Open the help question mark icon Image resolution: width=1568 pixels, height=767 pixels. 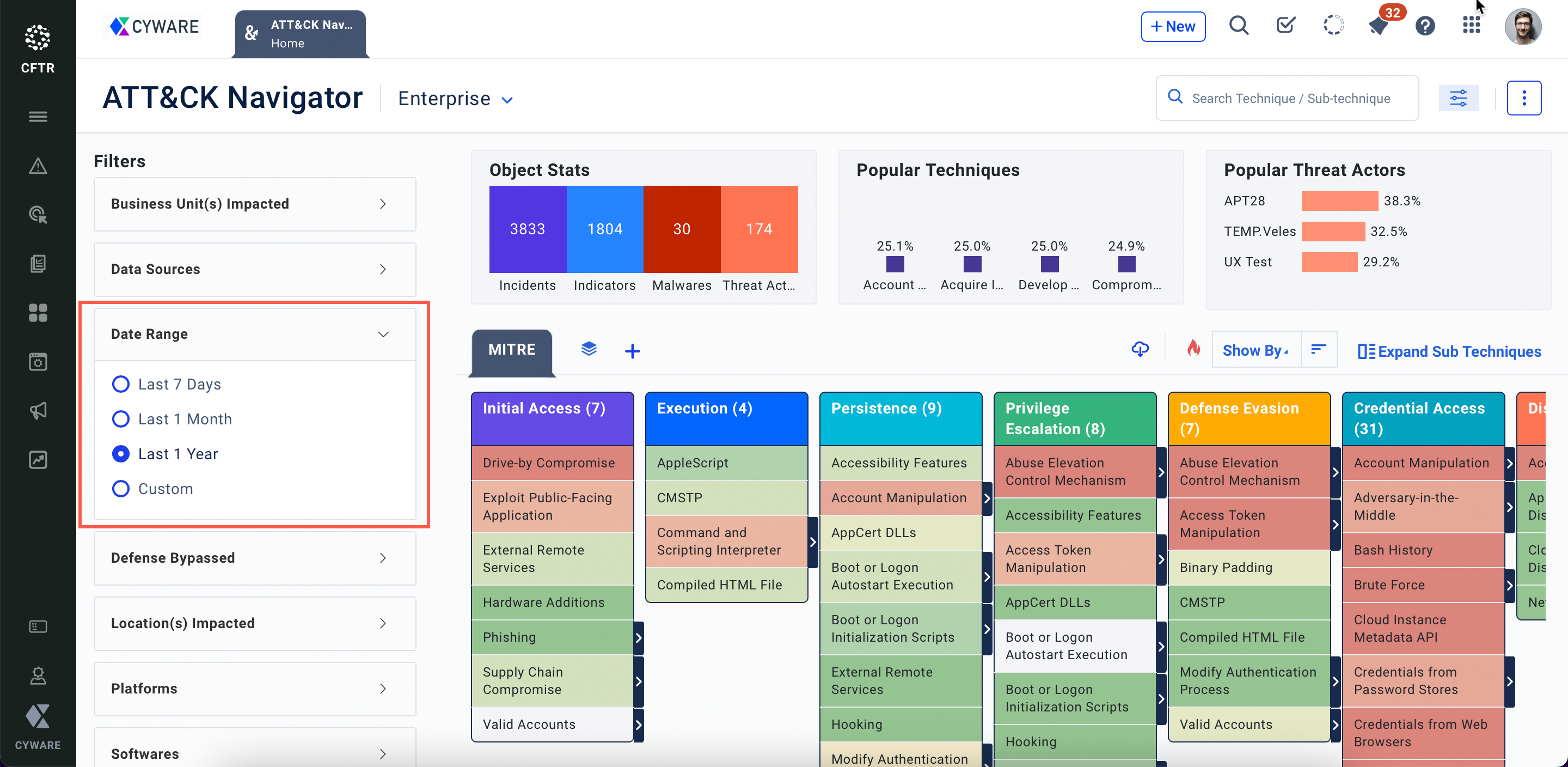1425,26
